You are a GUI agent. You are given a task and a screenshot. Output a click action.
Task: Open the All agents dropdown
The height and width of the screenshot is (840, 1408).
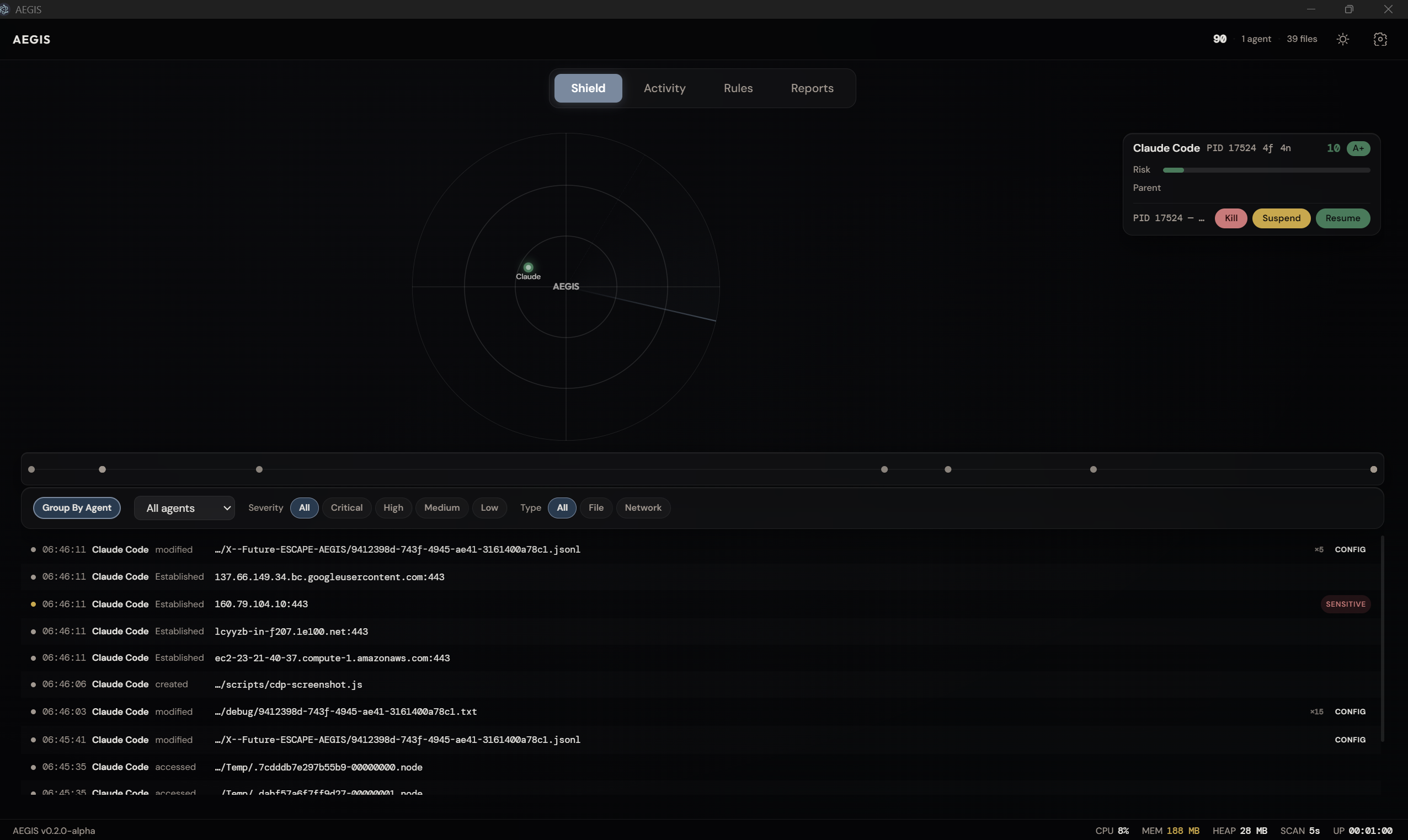click(185, 508)
